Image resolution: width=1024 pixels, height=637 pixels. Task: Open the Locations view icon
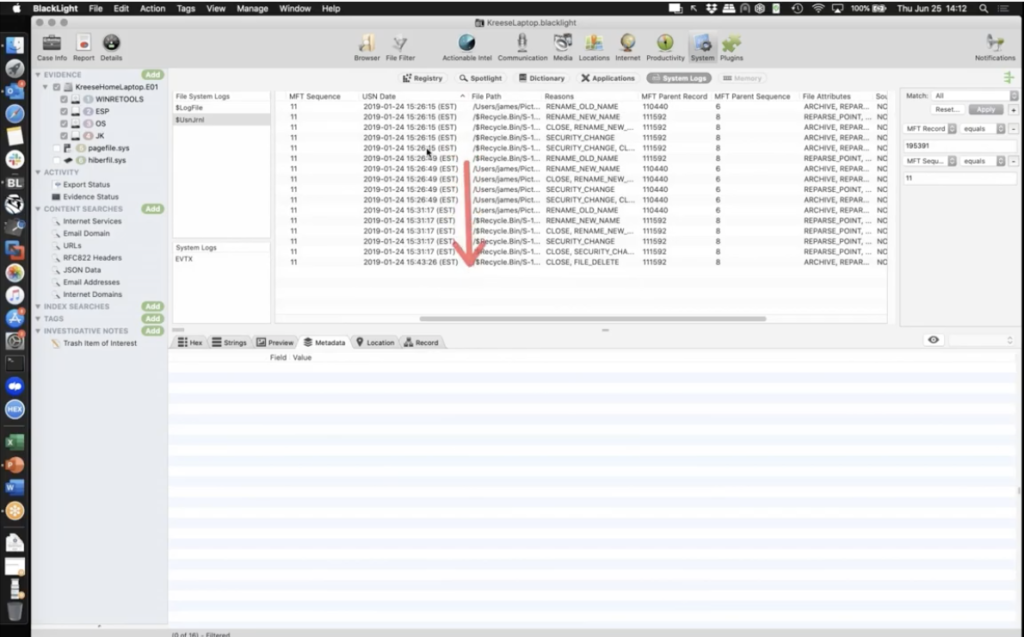coord(594,43)
